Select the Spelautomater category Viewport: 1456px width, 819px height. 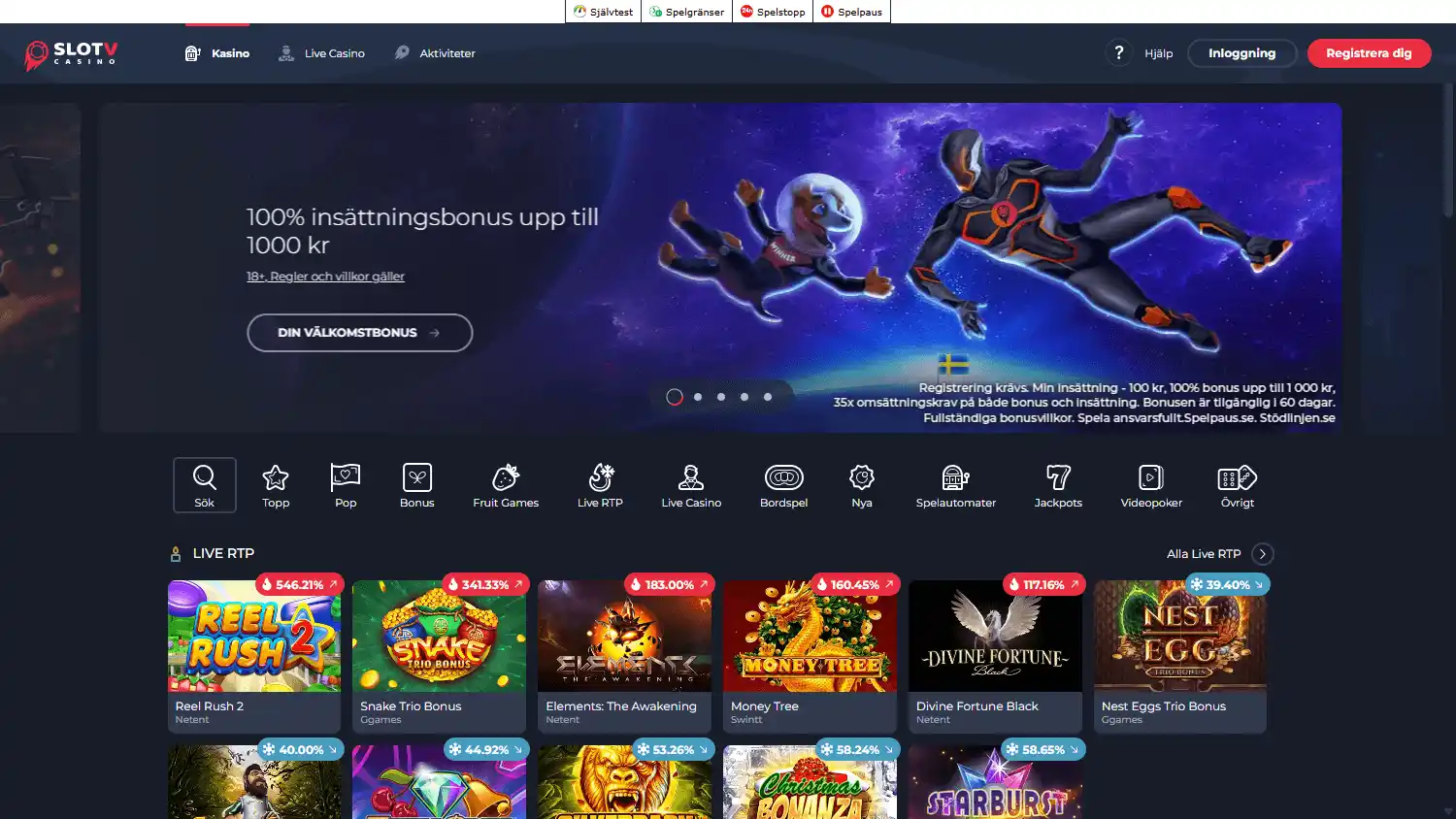956,484
